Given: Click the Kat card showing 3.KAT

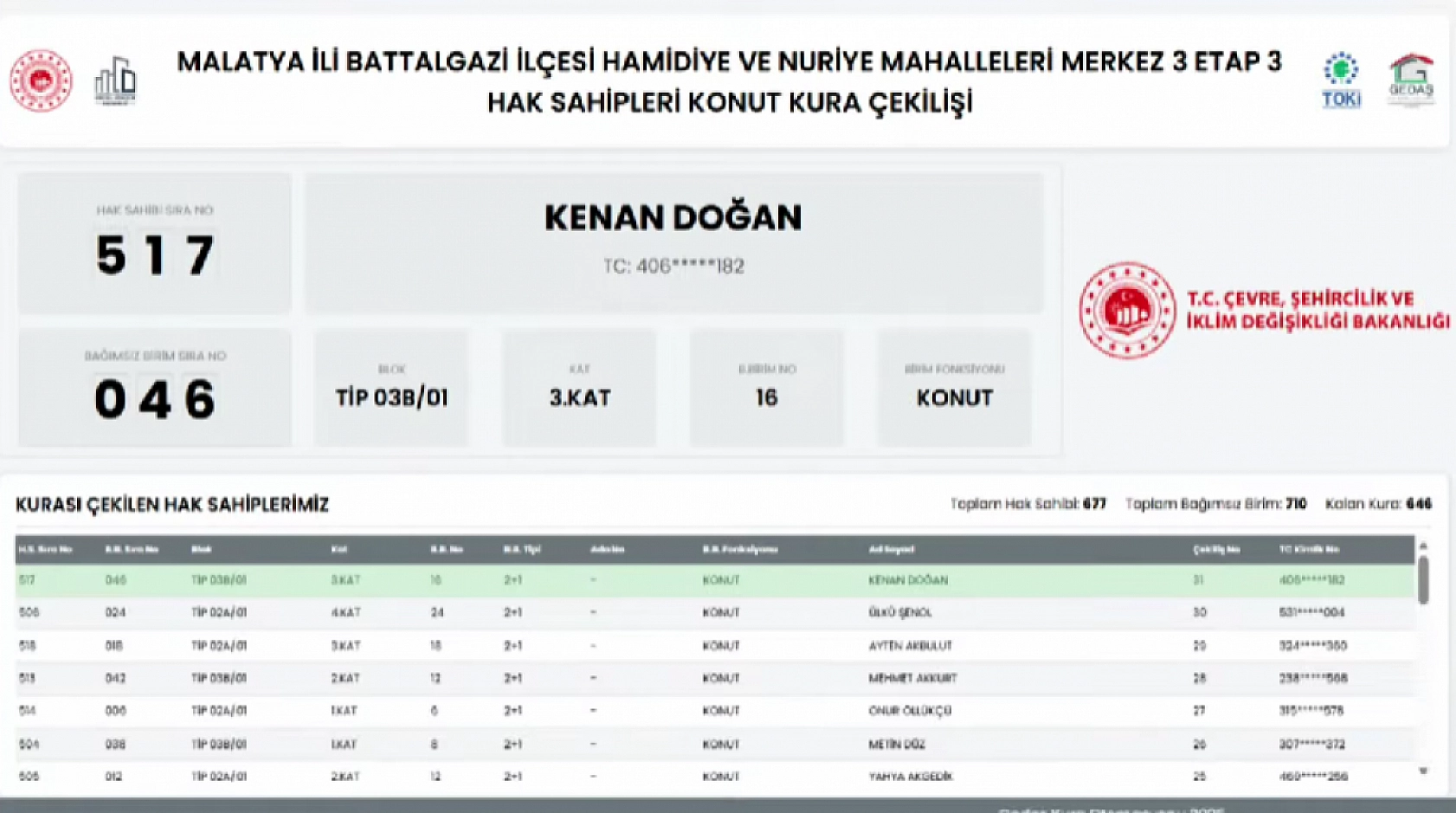Looking at the screenshot, I should pos(579,387).
